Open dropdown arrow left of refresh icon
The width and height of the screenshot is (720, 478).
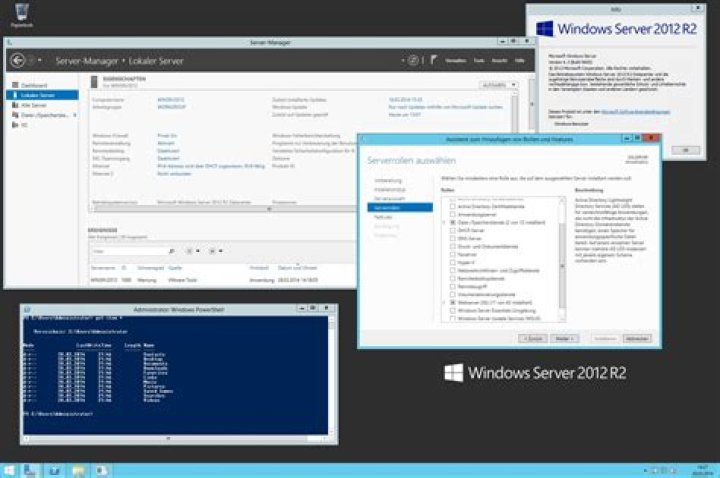pos(403,60)
